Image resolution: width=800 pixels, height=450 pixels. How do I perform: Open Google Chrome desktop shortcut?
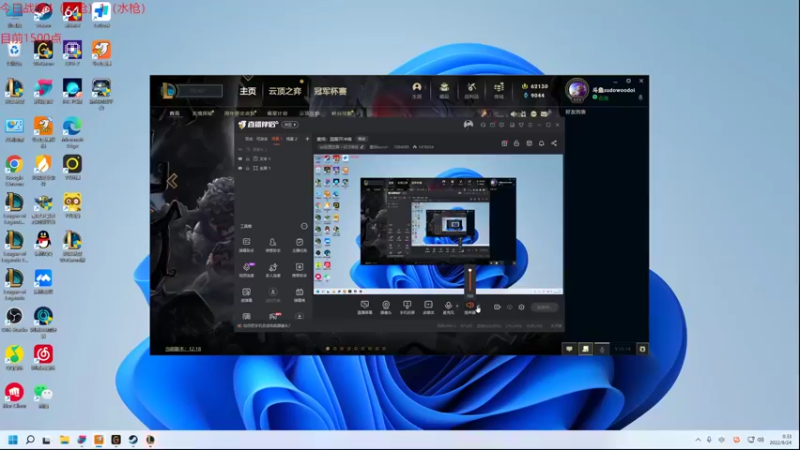coord(14,170)
